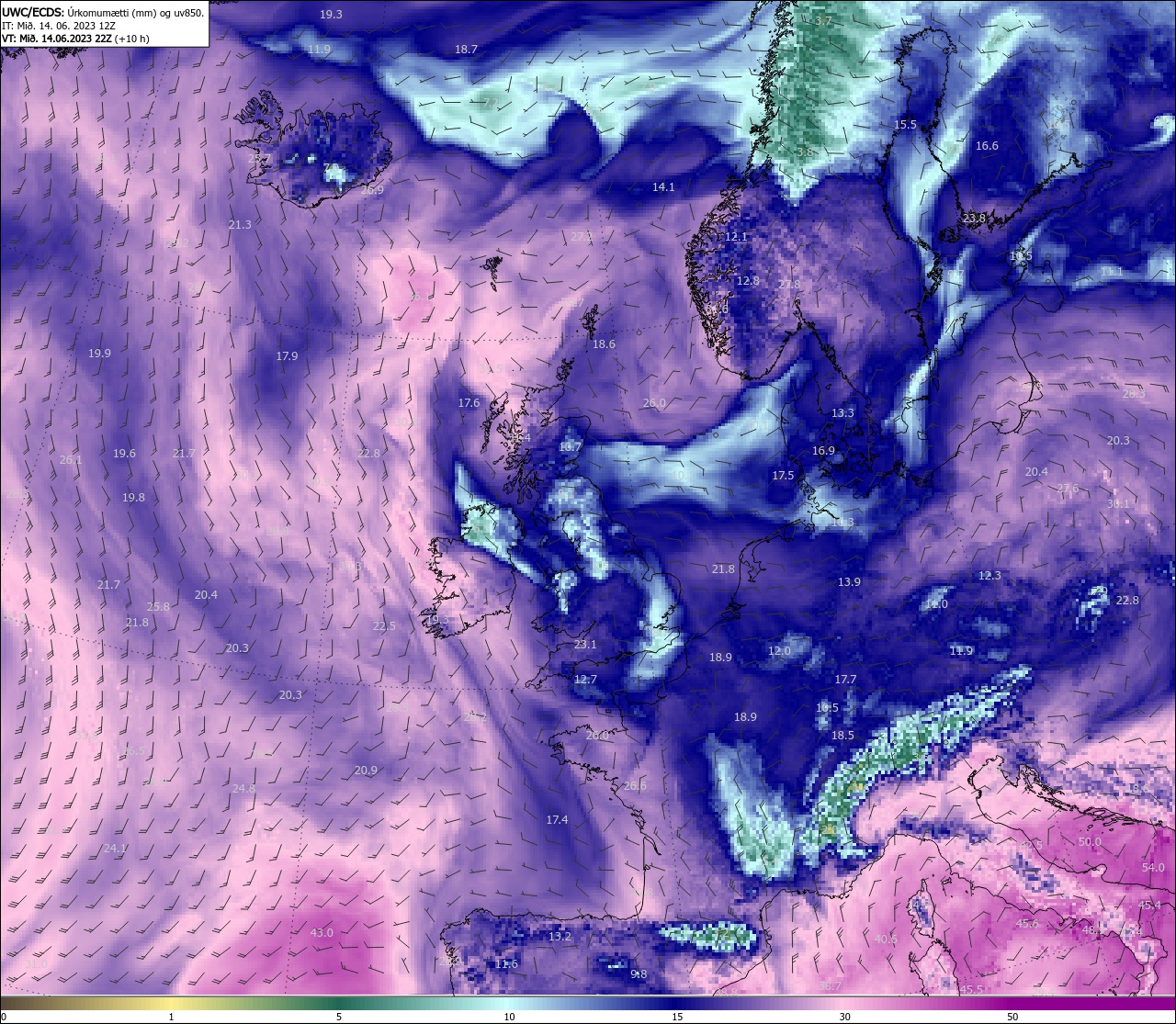
Task: Click the value label '12.1'
Action: point(737,237)
